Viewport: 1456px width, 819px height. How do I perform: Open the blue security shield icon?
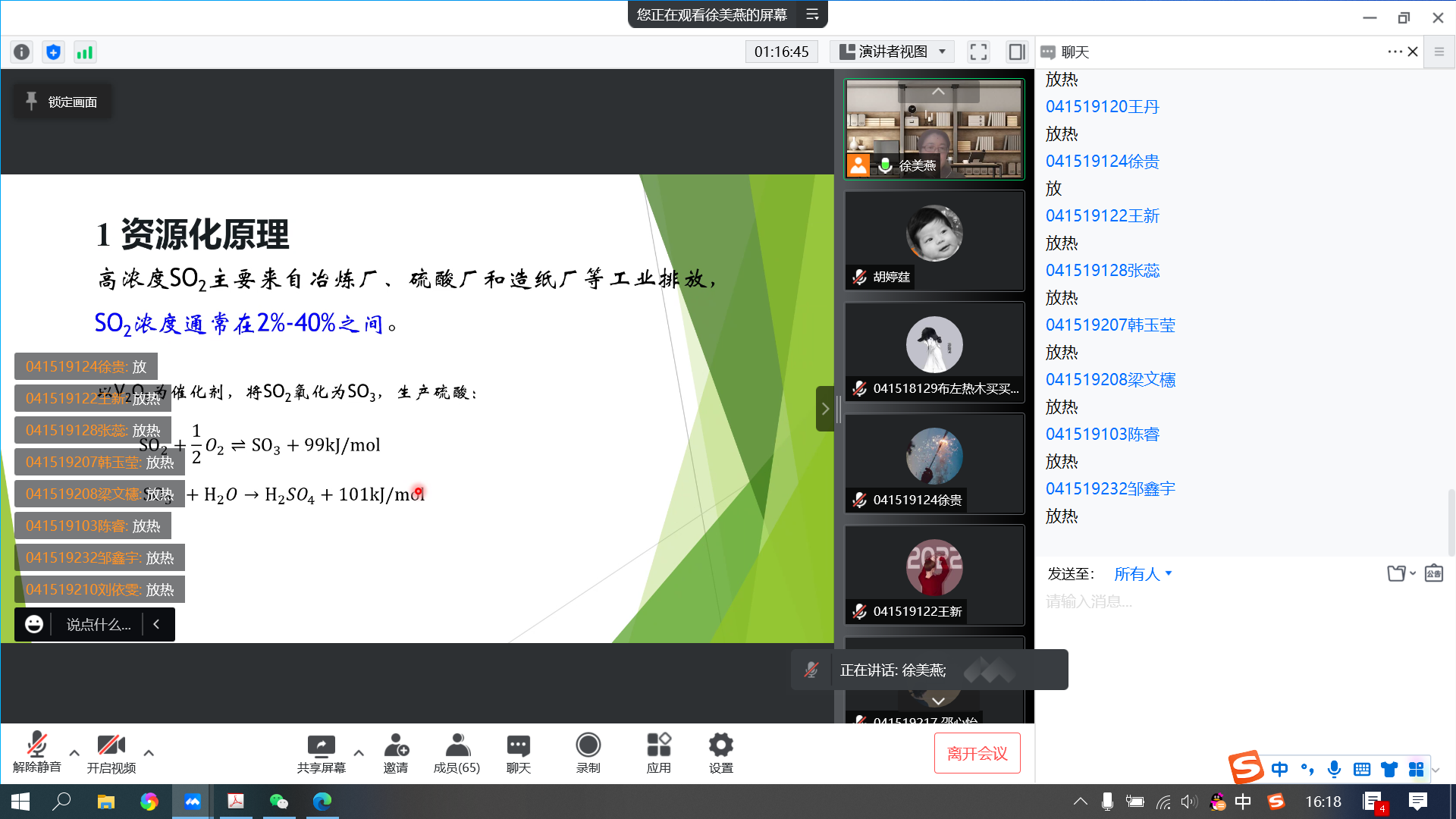point(53,52)
